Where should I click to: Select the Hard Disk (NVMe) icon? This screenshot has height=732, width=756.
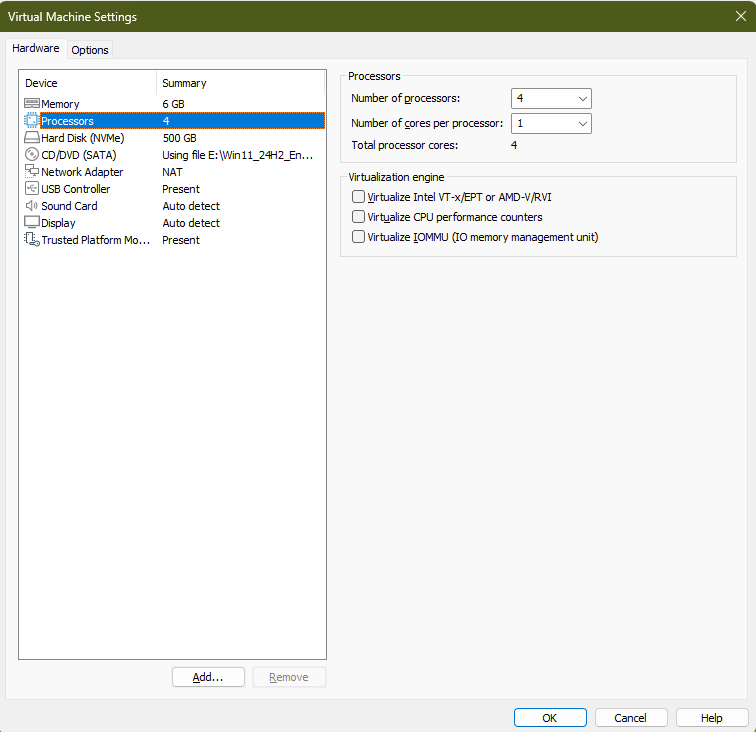point(32,138)
